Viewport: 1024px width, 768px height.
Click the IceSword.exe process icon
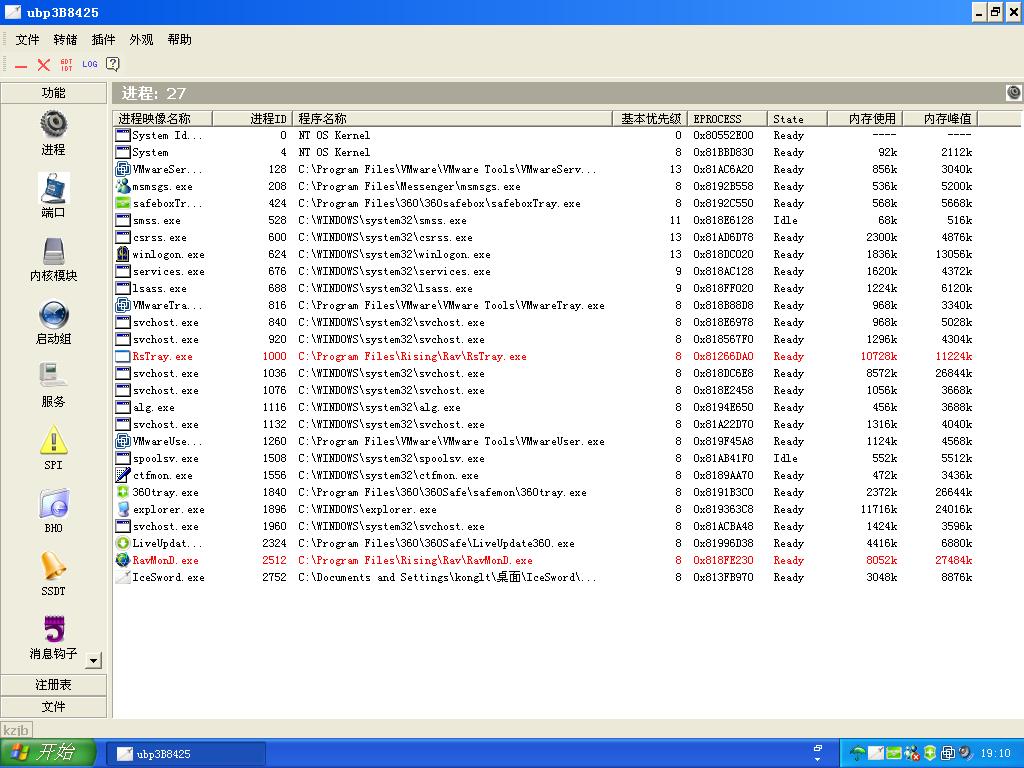[123, 577]
